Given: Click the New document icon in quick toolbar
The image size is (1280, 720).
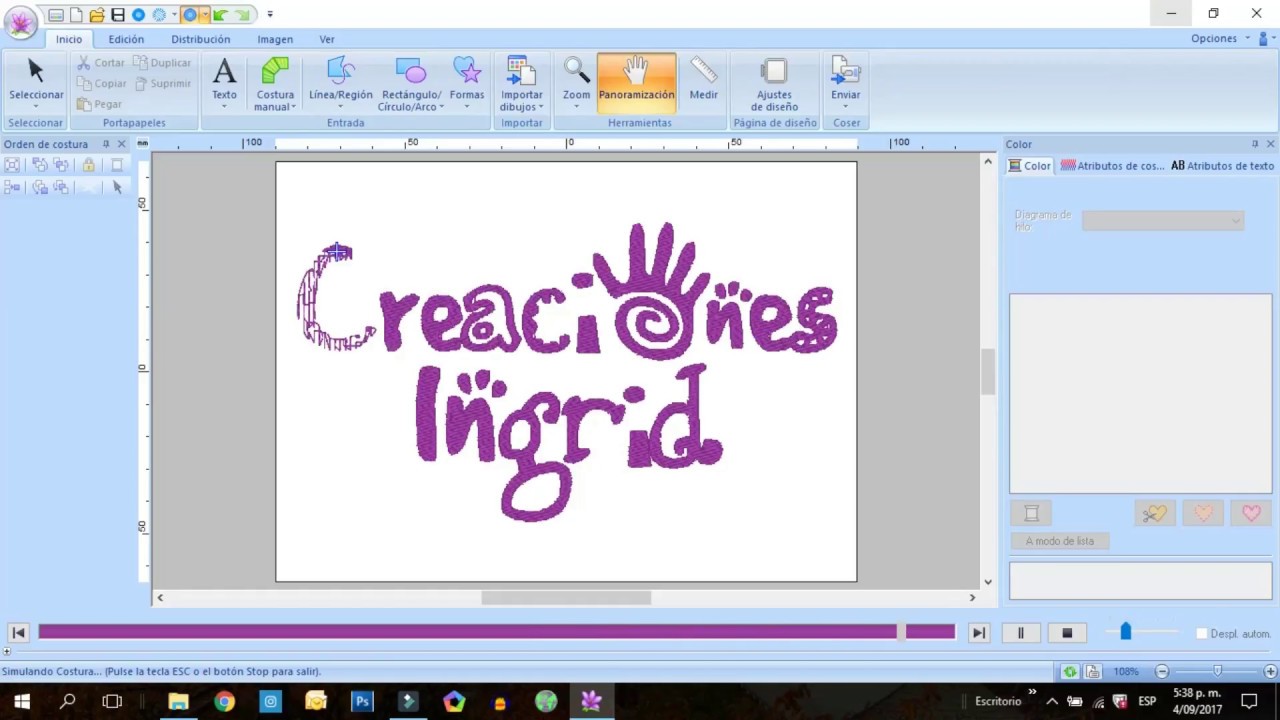Looking at the screenshot, I should pos(76,15).
